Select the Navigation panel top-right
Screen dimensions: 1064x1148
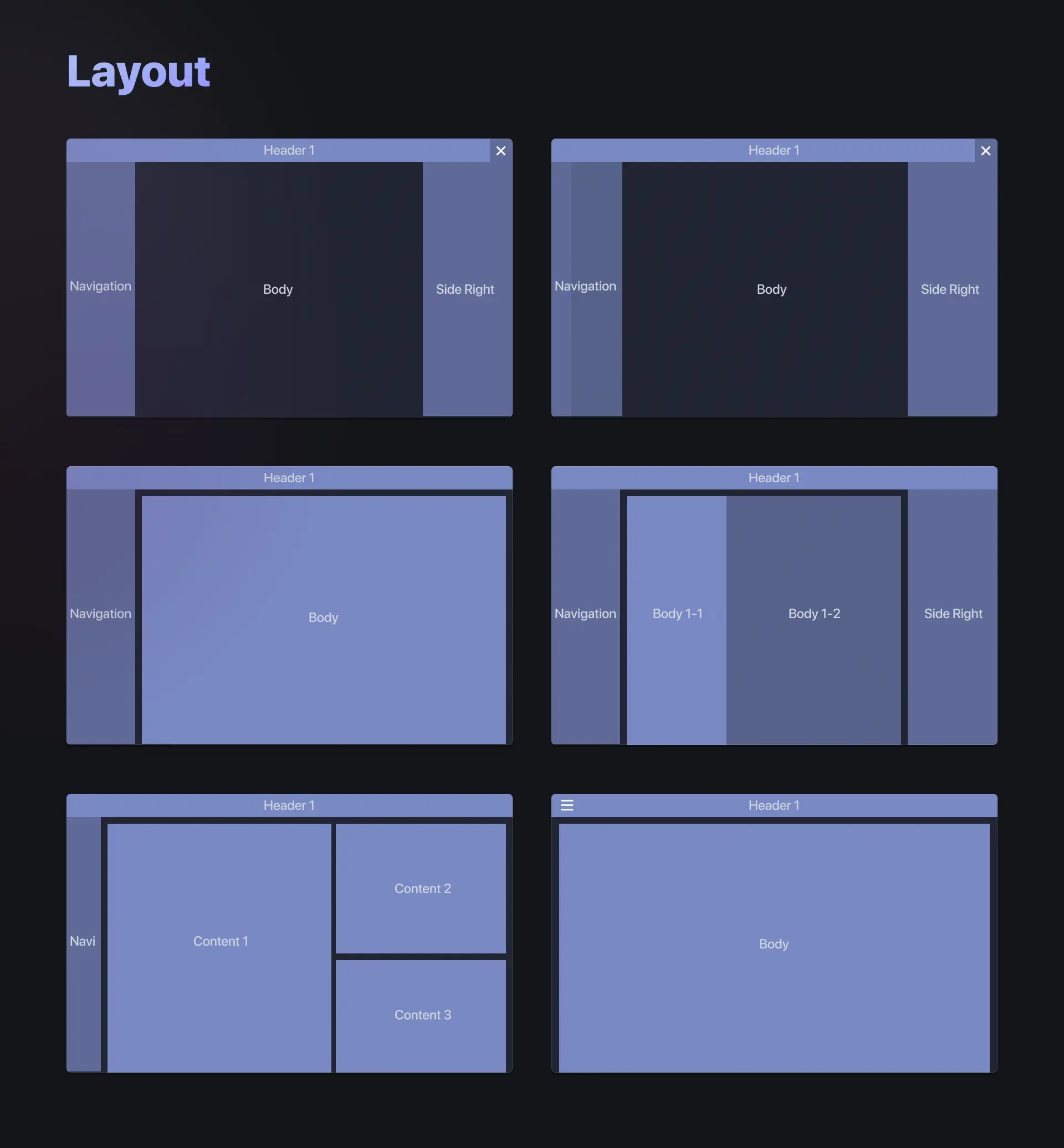pyautogui.click(x=585, y=289)
